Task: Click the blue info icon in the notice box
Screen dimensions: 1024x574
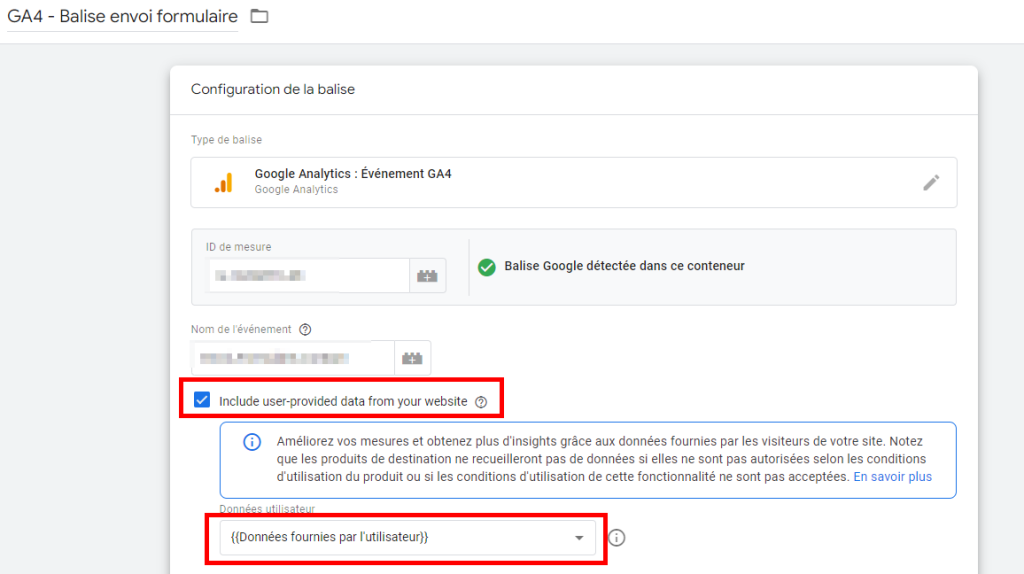Action: 253,443
